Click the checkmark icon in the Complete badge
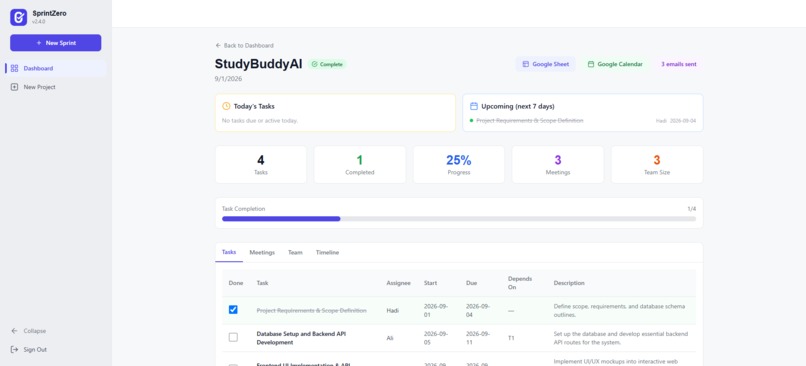 (x=315, y=64)
